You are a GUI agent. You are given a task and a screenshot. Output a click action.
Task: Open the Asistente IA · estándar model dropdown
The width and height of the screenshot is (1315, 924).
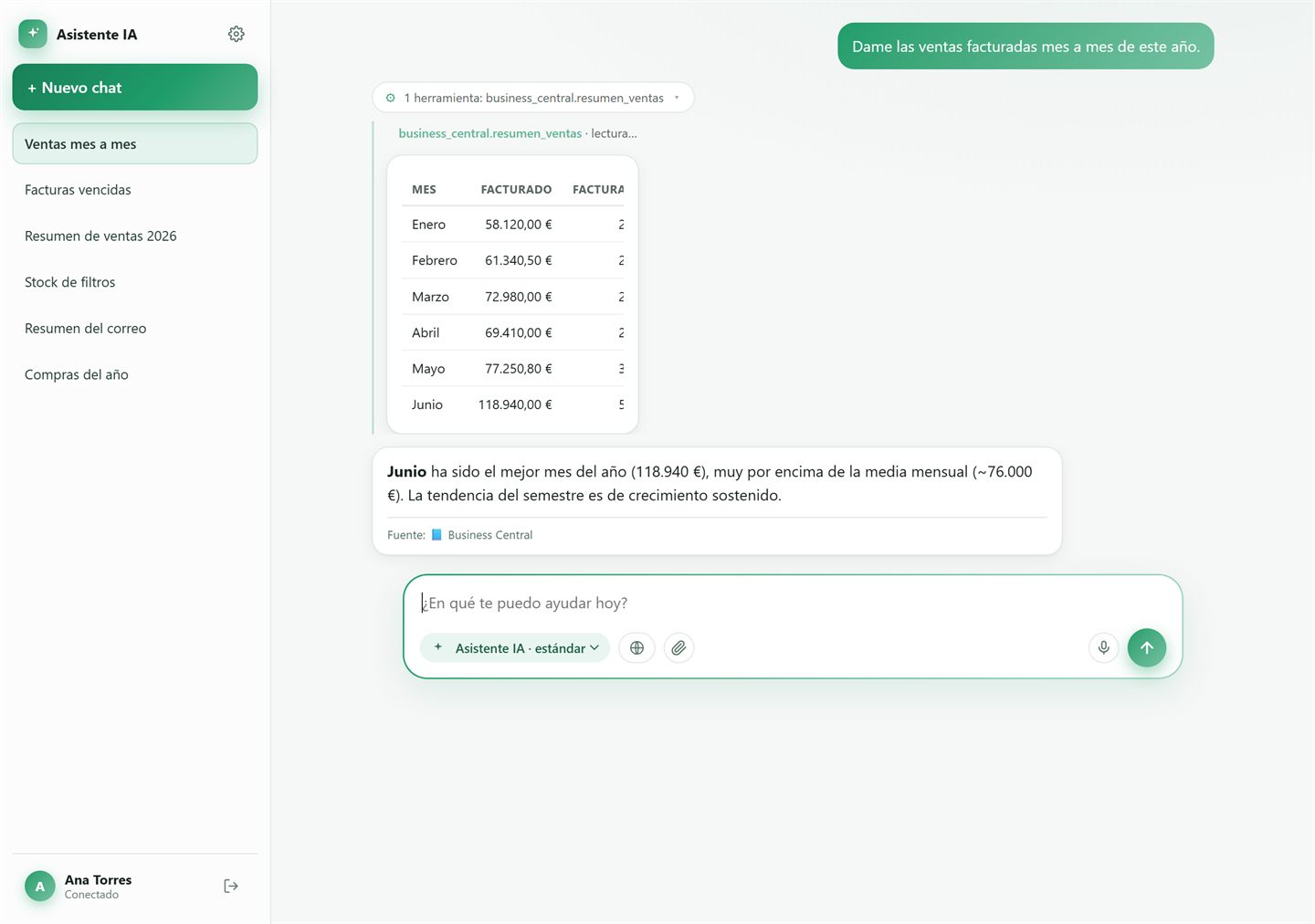point(515,648)
